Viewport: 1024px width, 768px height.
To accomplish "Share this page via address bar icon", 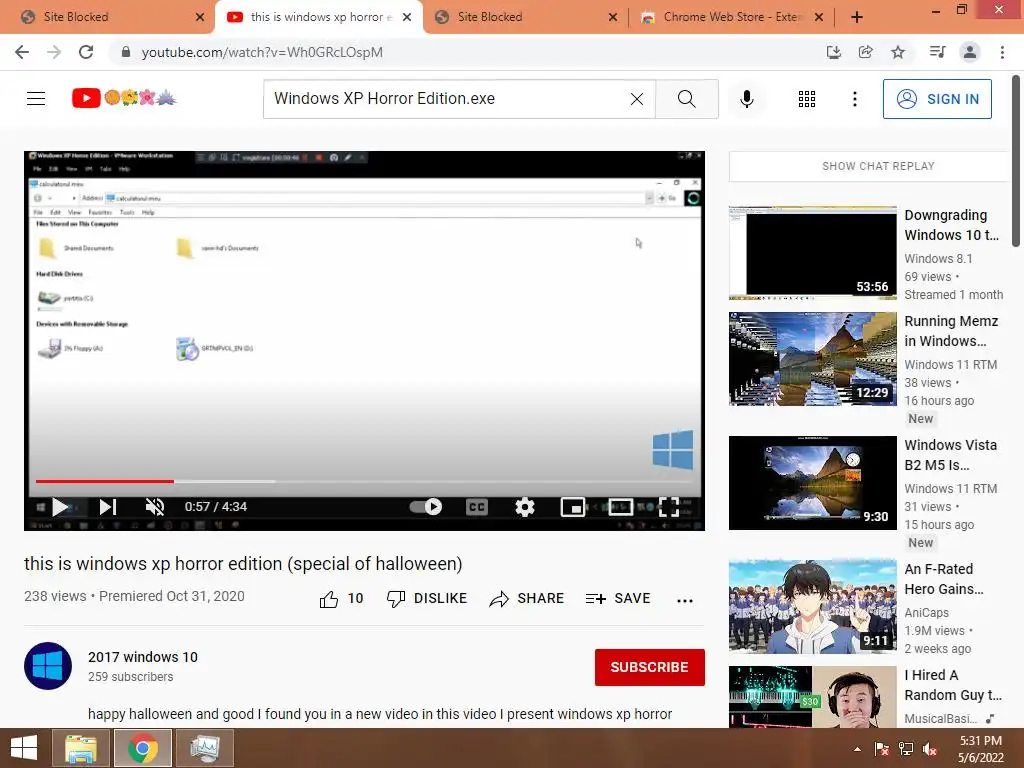I will (865, 52).
